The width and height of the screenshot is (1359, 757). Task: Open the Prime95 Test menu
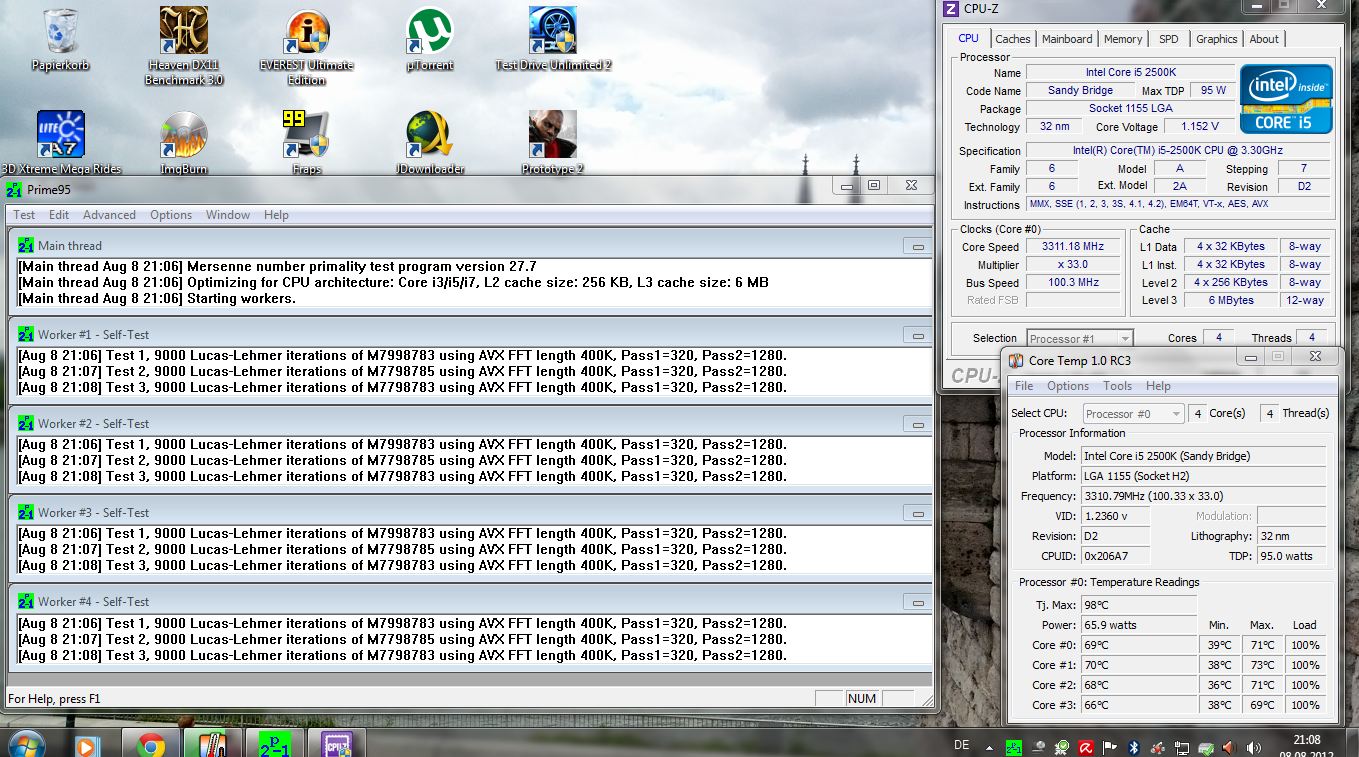tap(24, 215)
